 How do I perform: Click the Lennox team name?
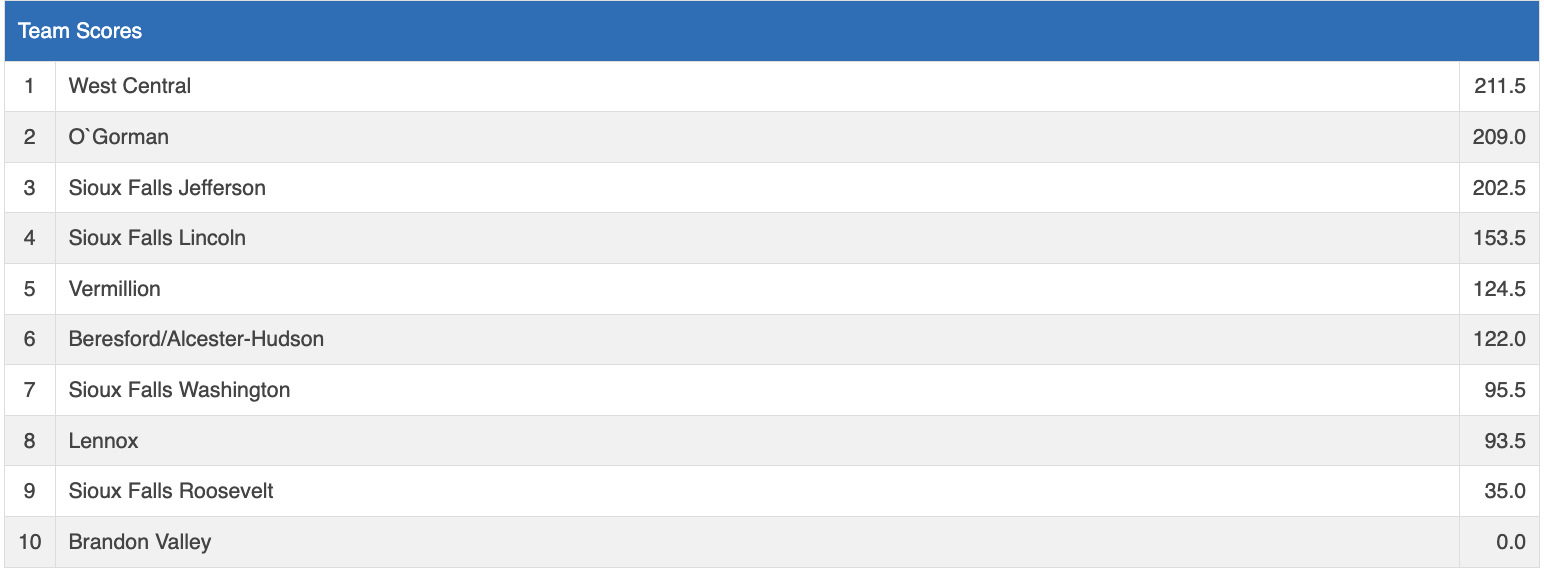coord(103,441)
